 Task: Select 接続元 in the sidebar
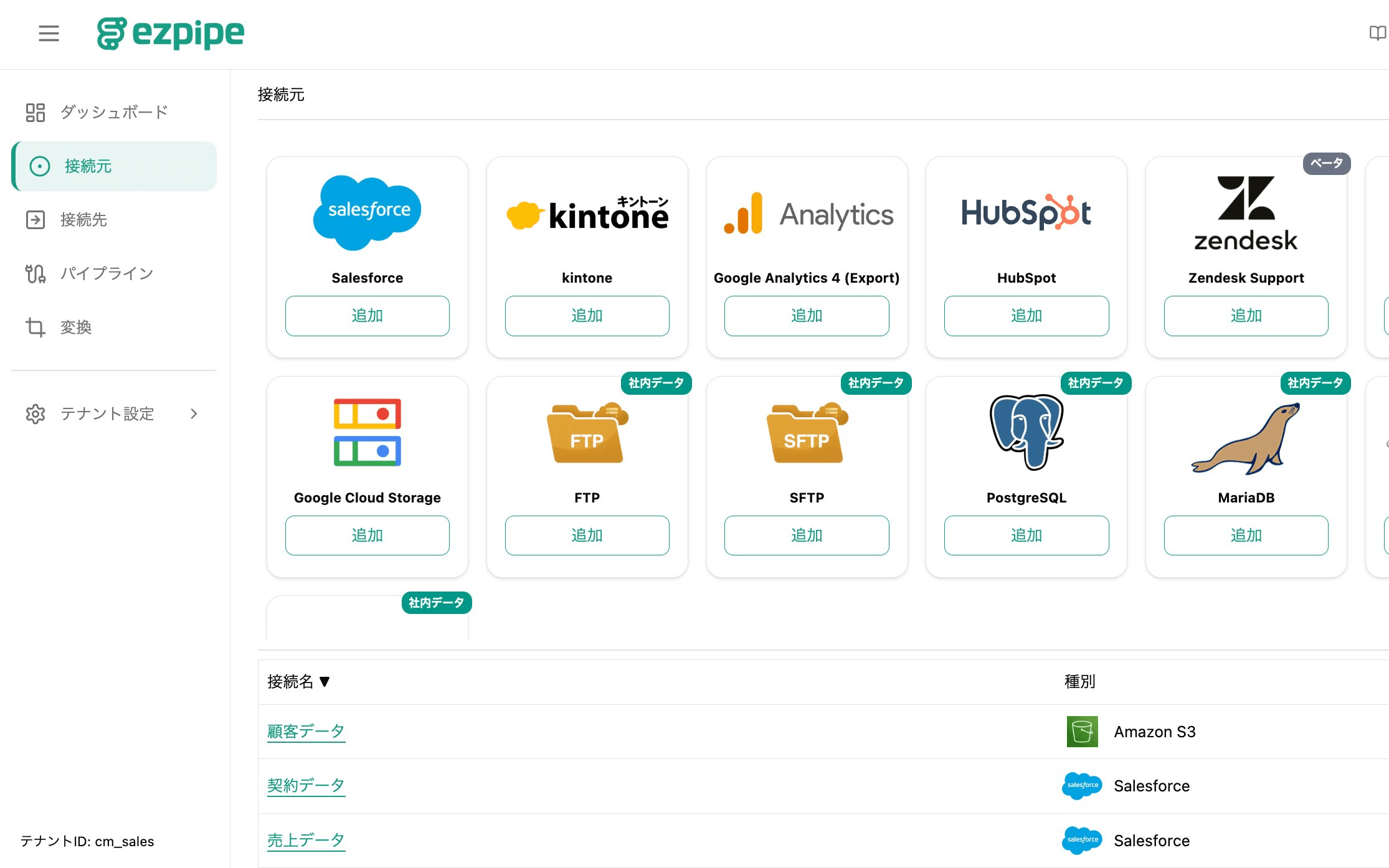(114, 166)
